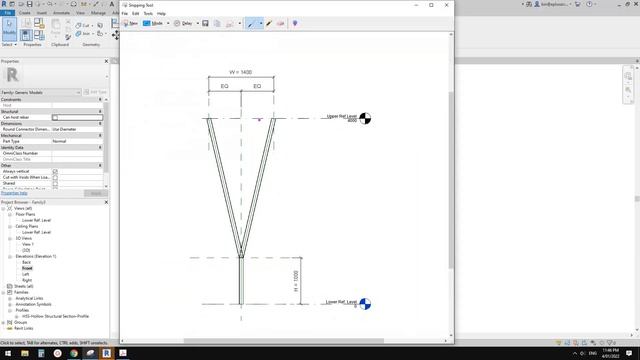
Task: Click Match Type Properties brush icon
Action: [x=68, y=37]
